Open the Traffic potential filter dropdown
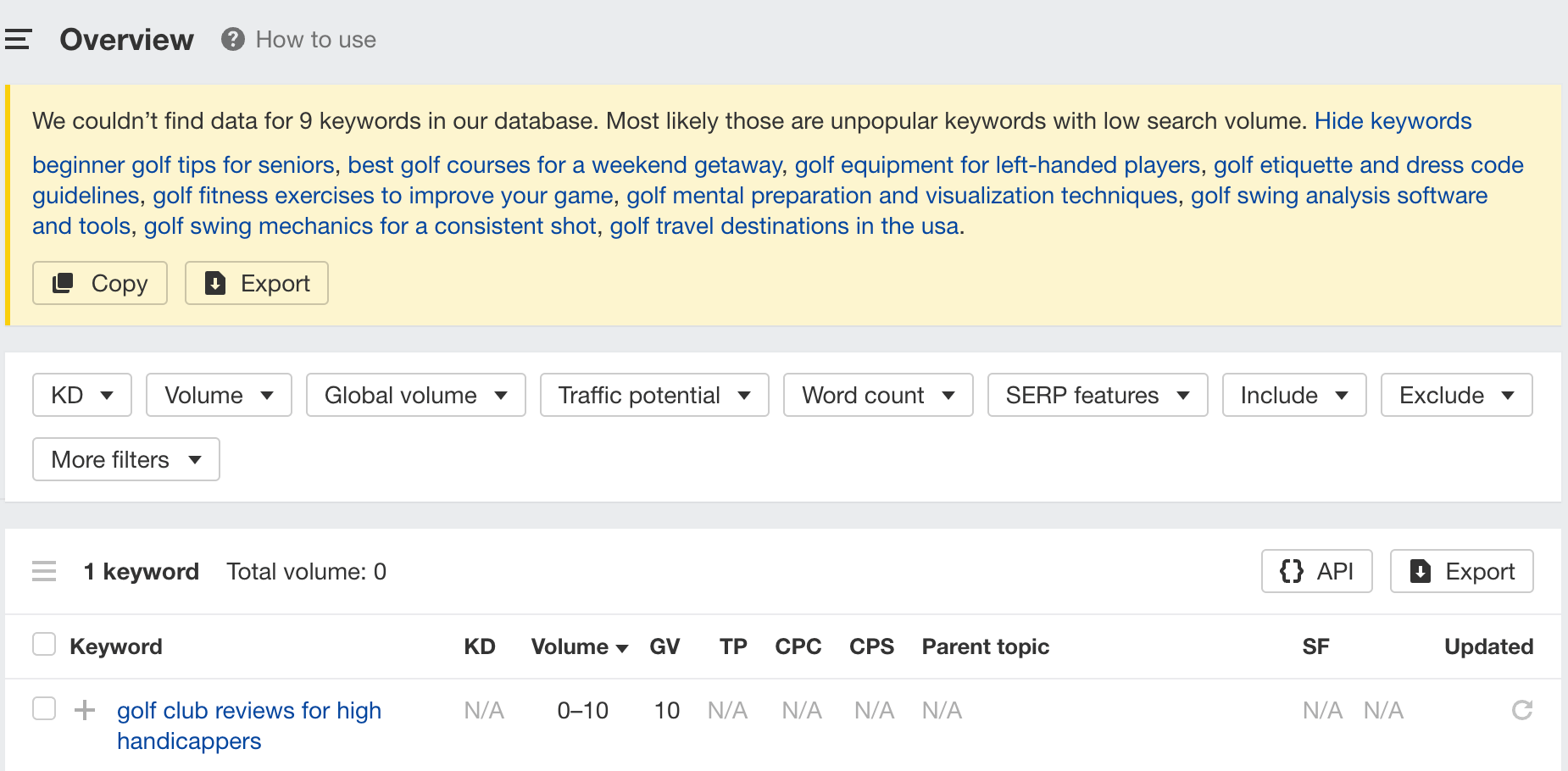The image size is (1568, 771). tap(654, 395)
